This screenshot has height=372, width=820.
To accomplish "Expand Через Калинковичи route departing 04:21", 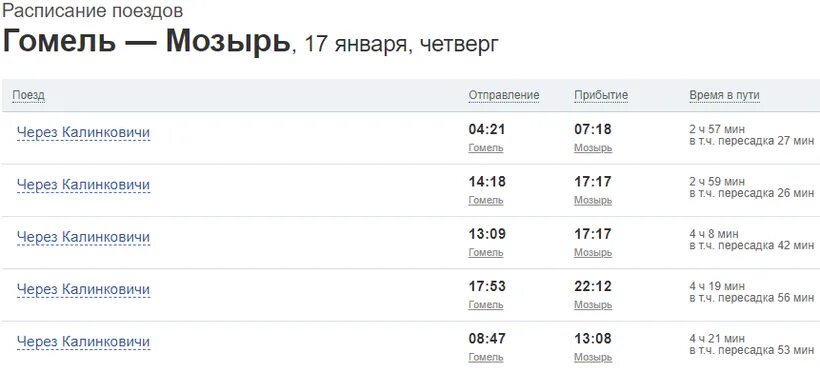I will (x=83, y=132).
